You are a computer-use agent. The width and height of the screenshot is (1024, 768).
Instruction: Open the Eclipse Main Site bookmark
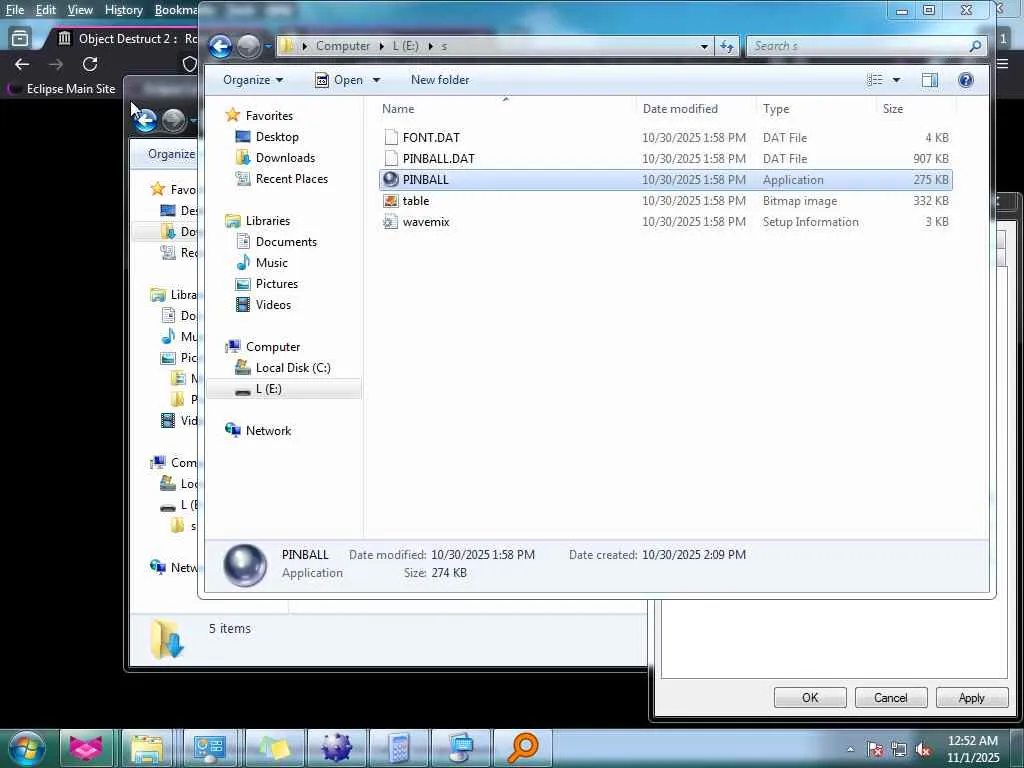coord(61,89)
